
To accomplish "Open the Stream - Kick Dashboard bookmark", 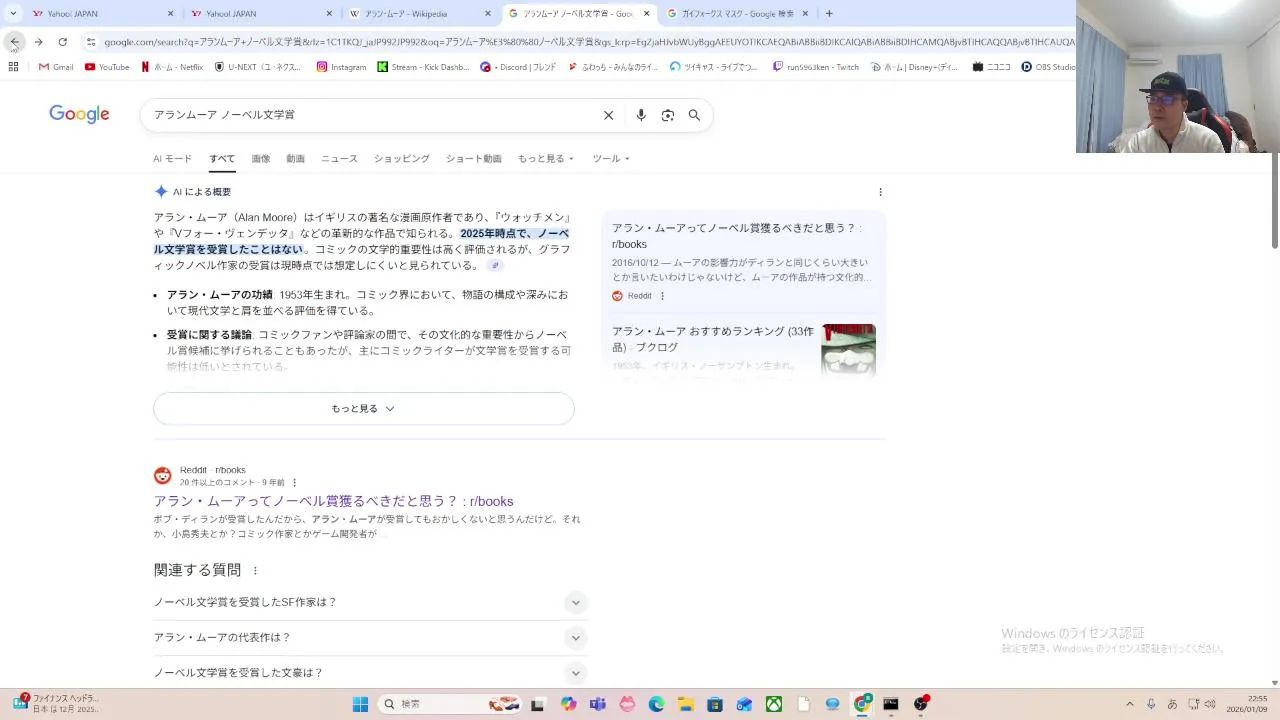I will (x=423, y=67).
